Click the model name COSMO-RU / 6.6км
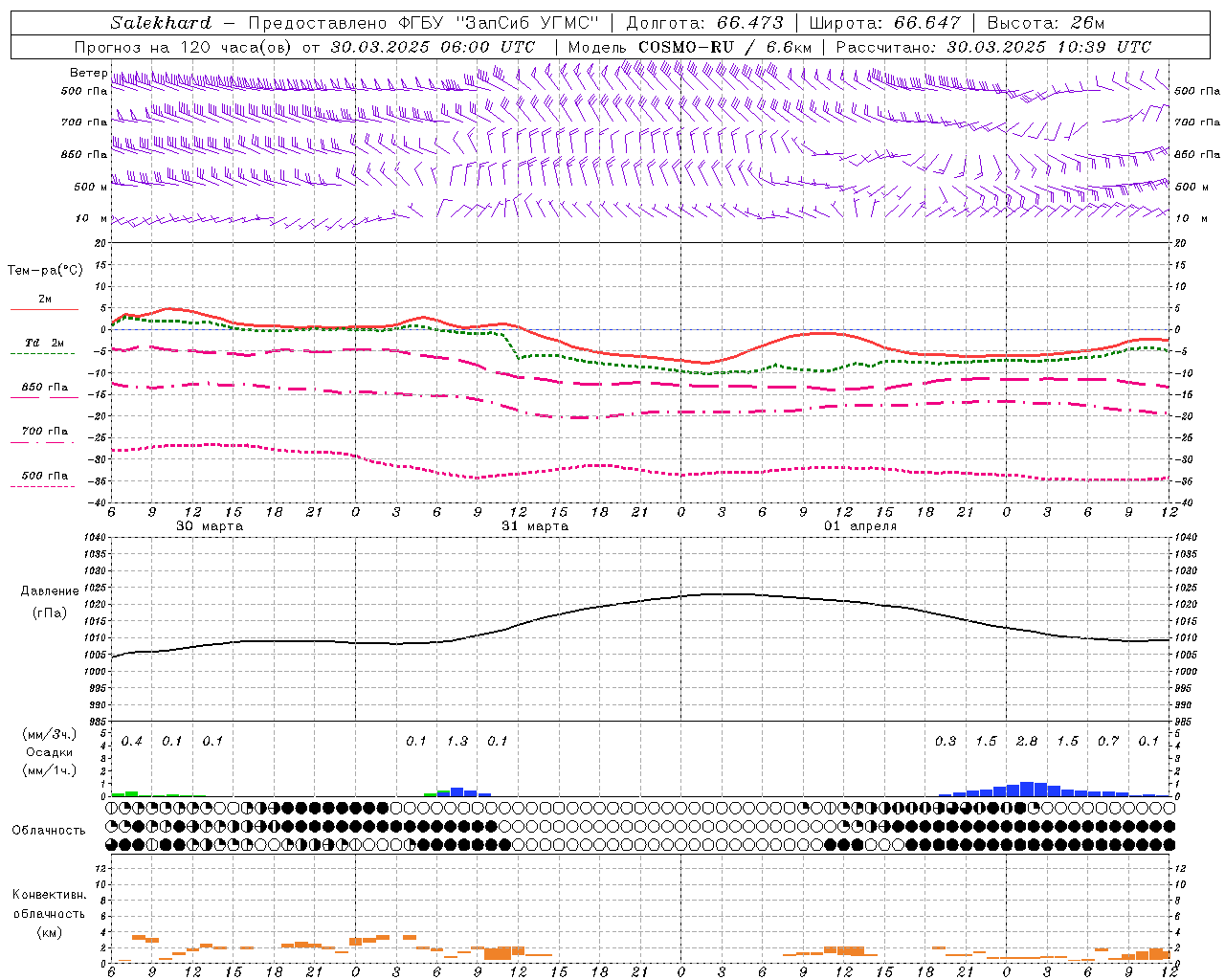Viewport: 1225px width, 980px height. pos(724,47)
